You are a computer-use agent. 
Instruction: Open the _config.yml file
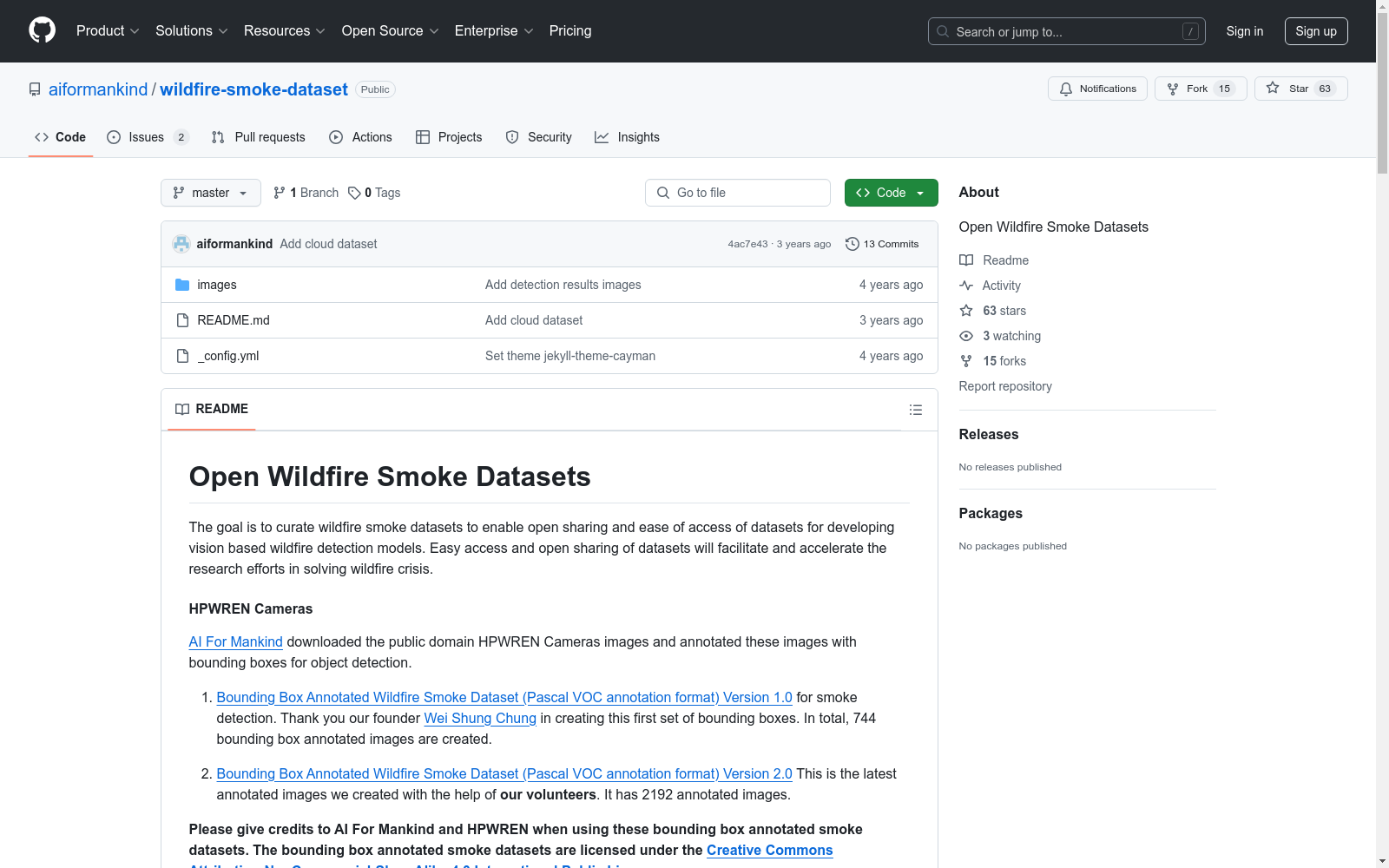pyautogui.click(x=228, y=356)
